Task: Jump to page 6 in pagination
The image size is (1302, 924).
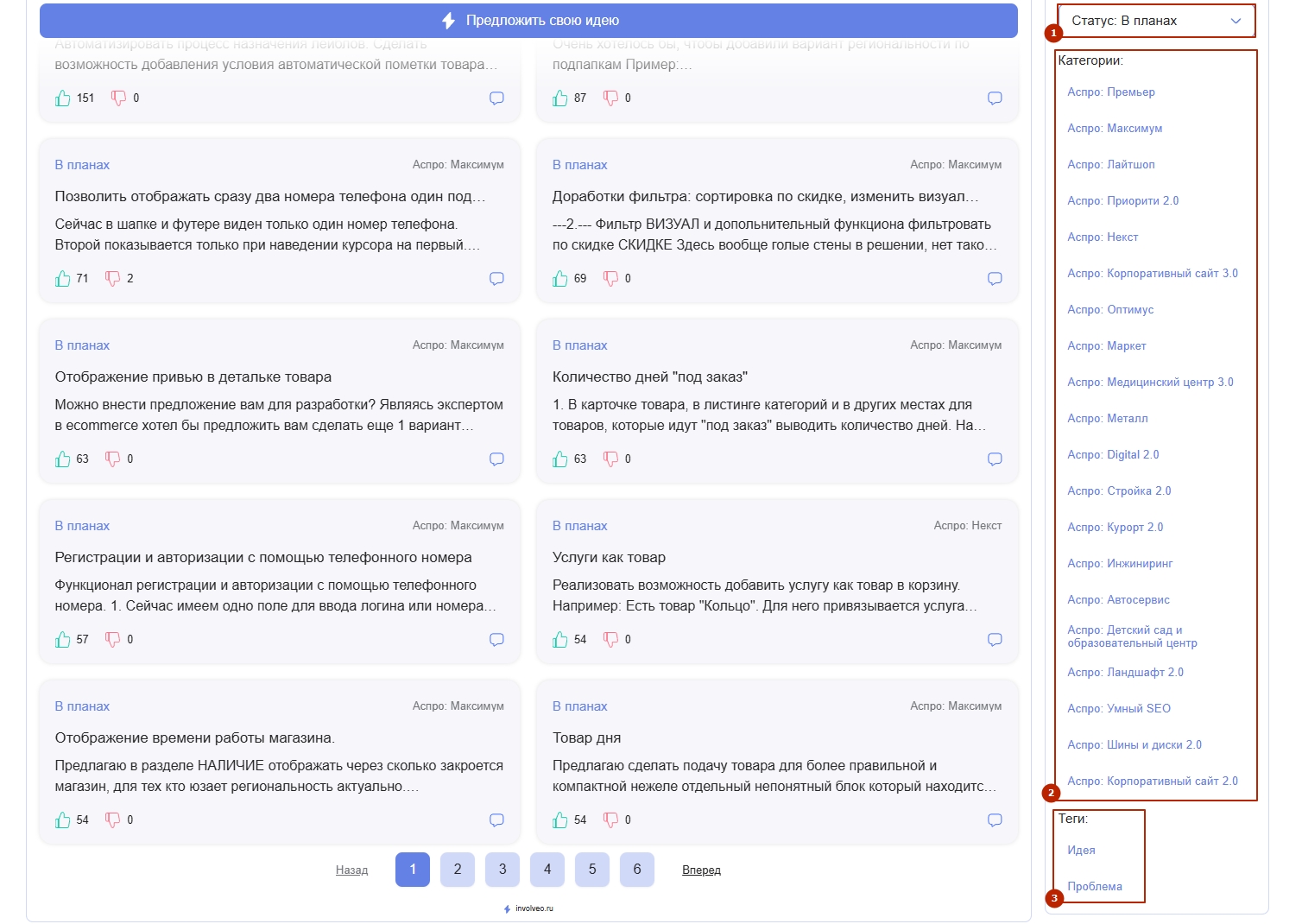Action: coord(637,870)
